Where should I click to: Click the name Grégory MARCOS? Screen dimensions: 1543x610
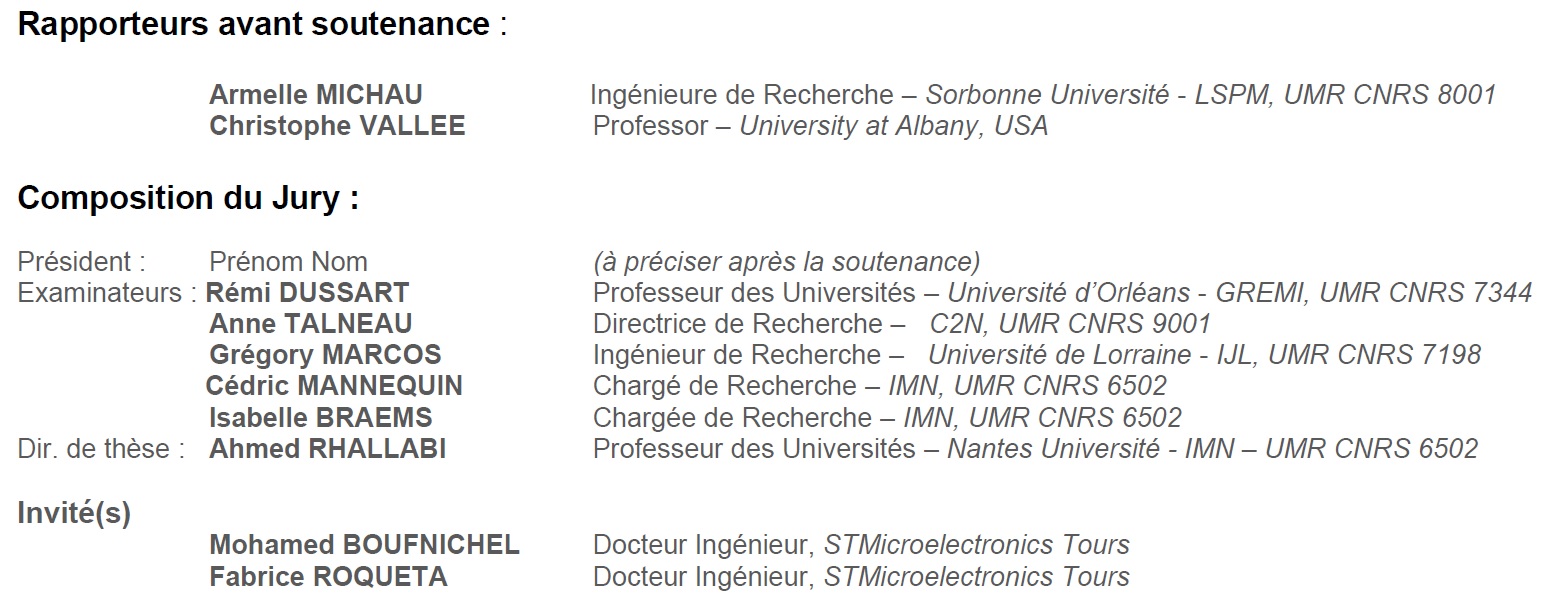click(x=325, y=355)
